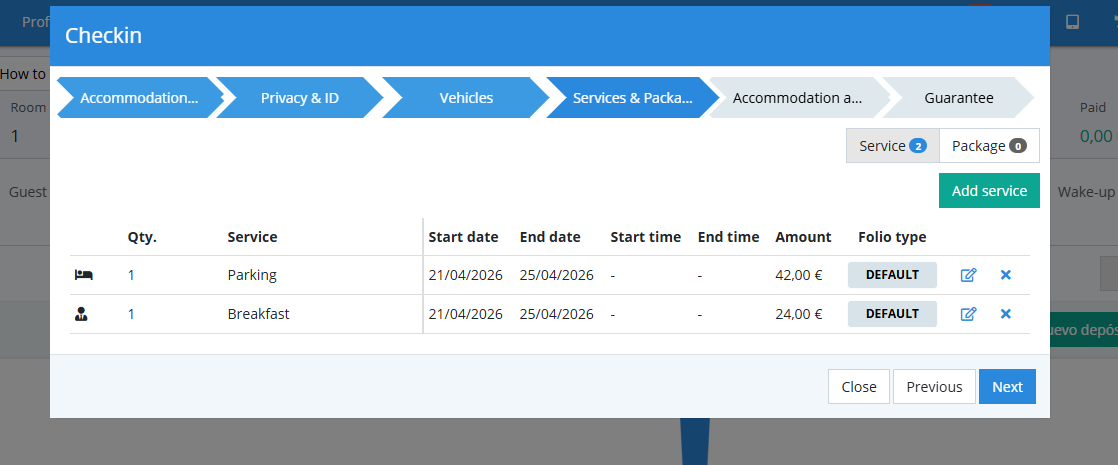
Task: Select Services & Packages step
Action: click(632, 98)
